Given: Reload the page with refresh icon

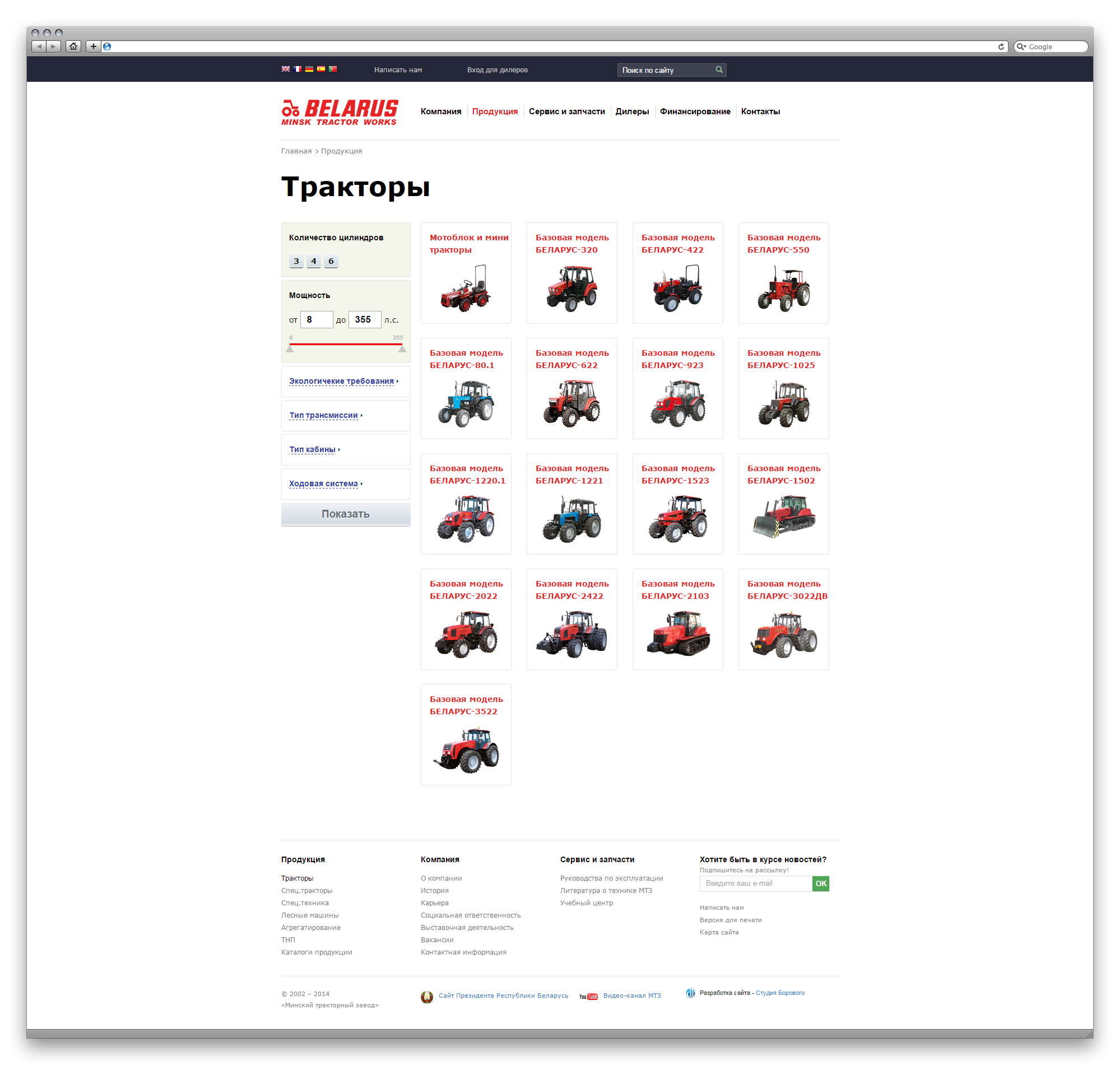Looking at the screenshot, I should click(1001, 46).
